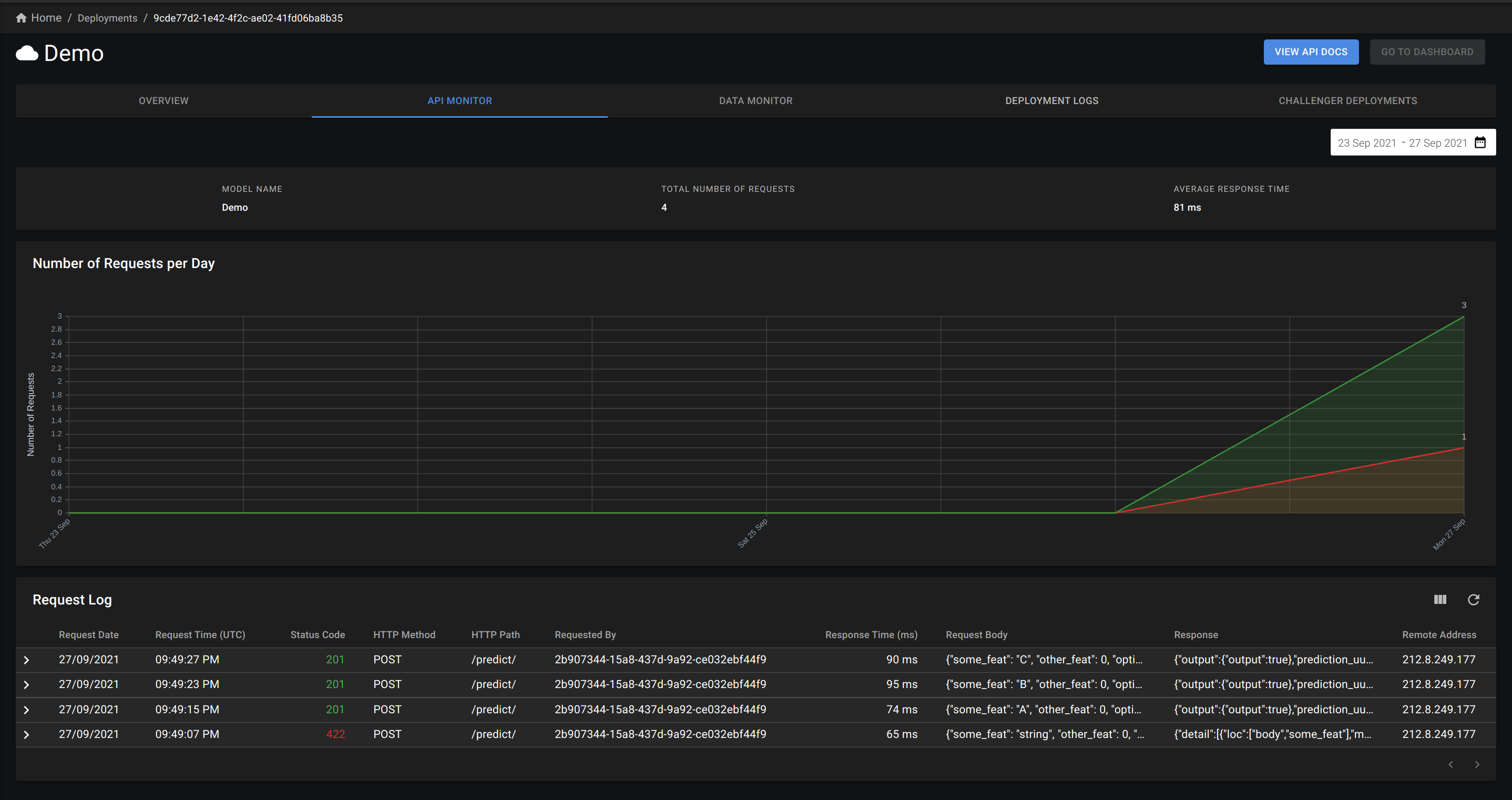Viewport: 1512px width, 800px height.
Task: Refresh the Request Log
Action: click(1473, 599)
